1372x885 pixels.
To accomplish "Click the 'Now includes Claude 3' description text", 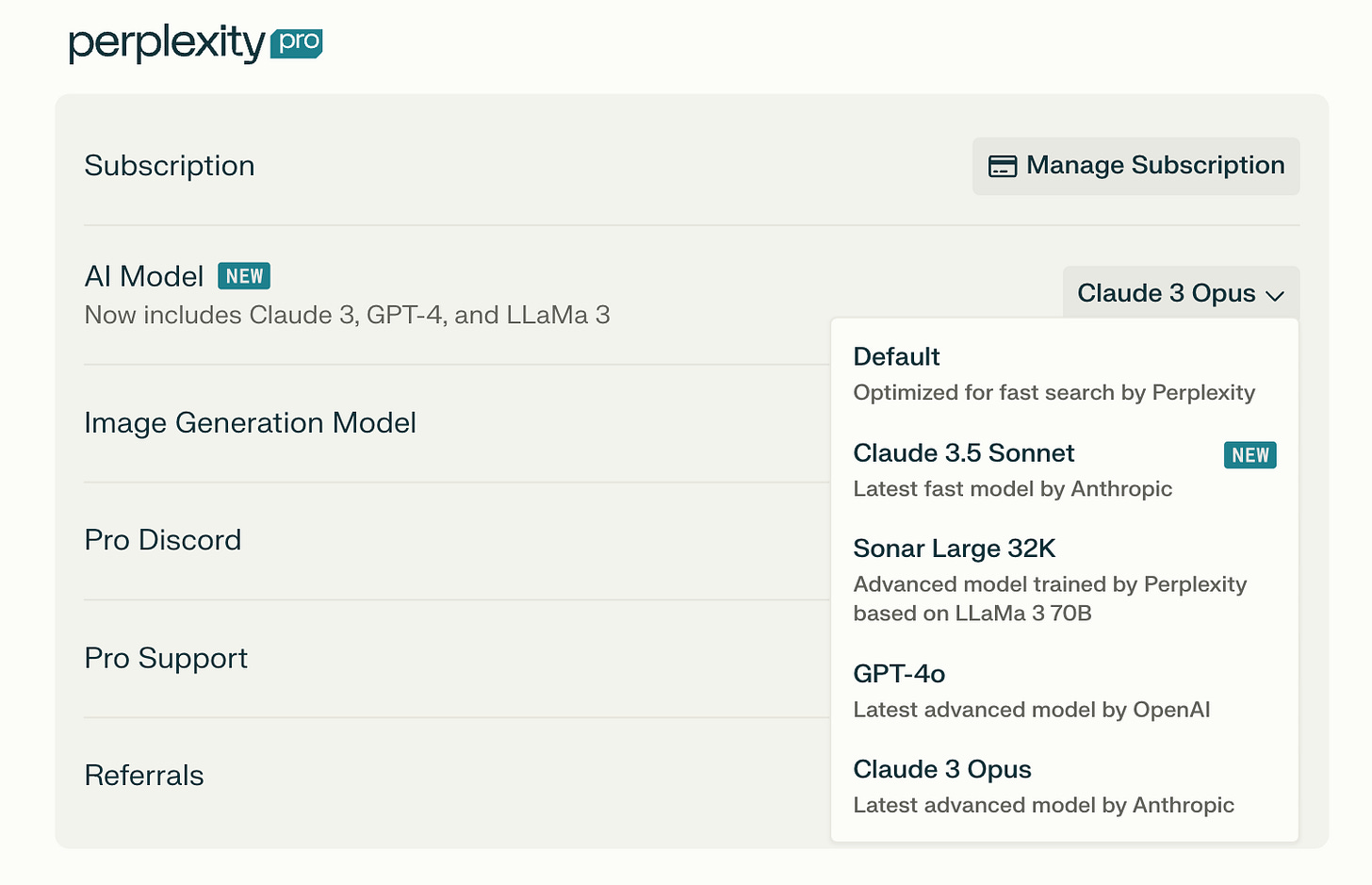I will click(x=347, y=315).
